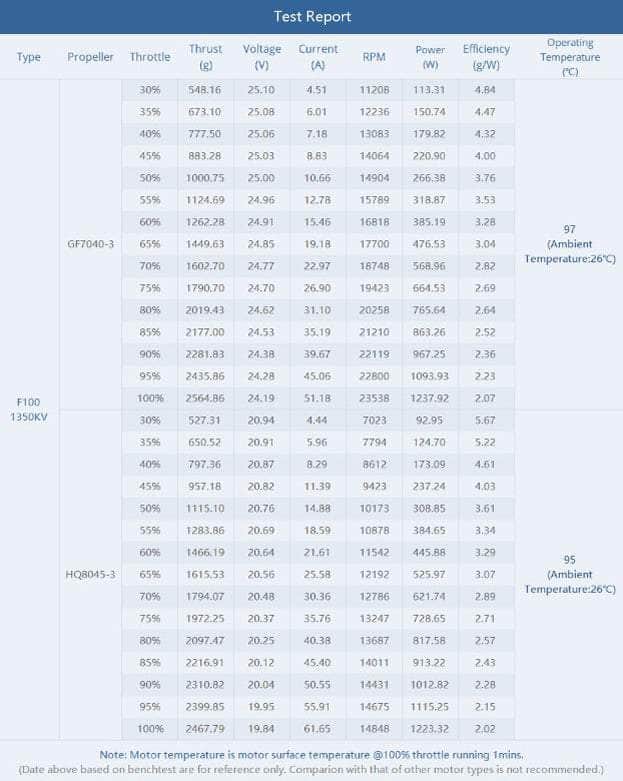Viewport: 623px width, 781px height.
Task: Select the 95 operating temperature cell
Action: coord(570,575)
